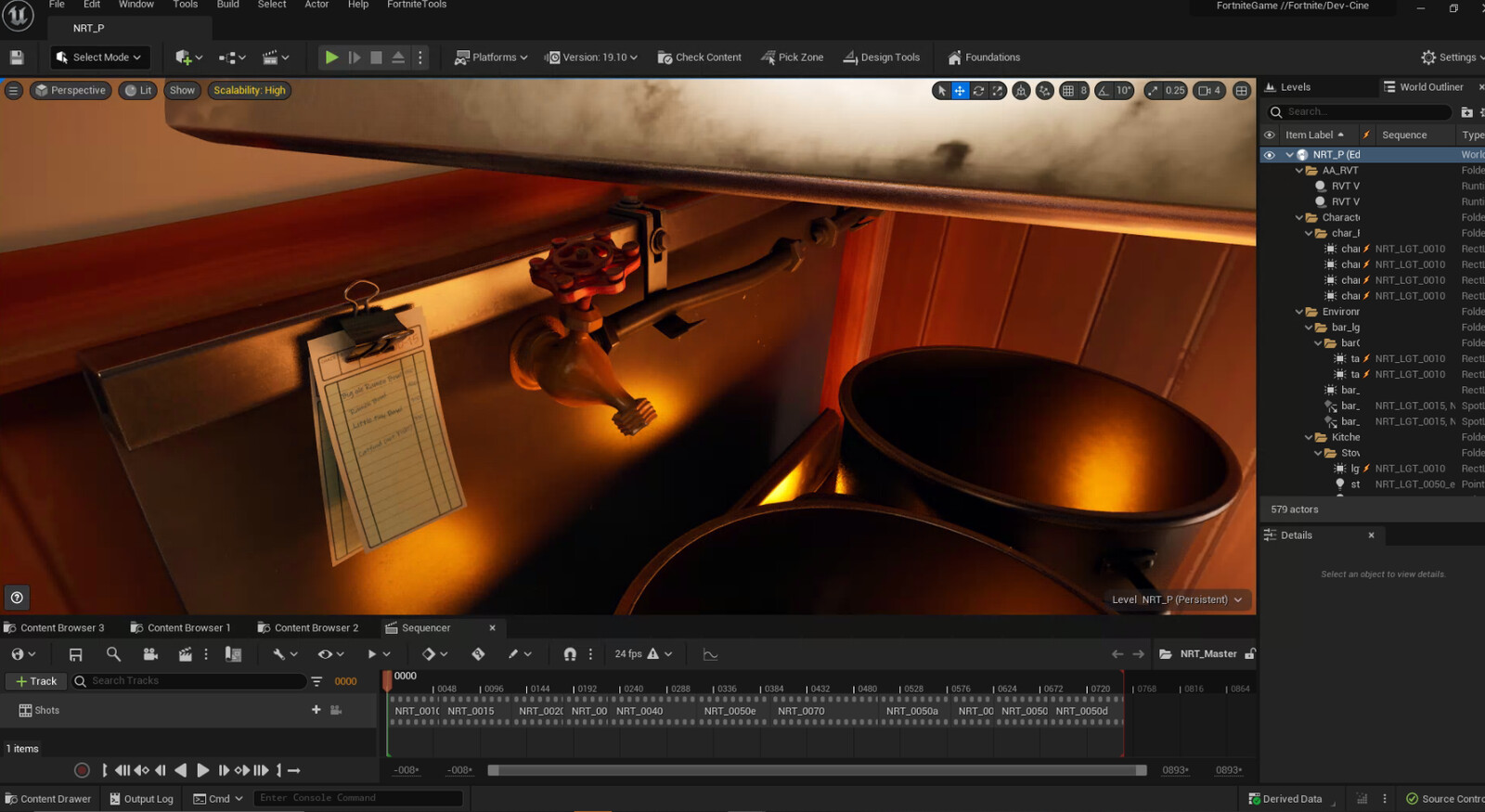1485x812 pixels.
Task: Click the Play level button in toolbar
Action: (x=331, y=58)
